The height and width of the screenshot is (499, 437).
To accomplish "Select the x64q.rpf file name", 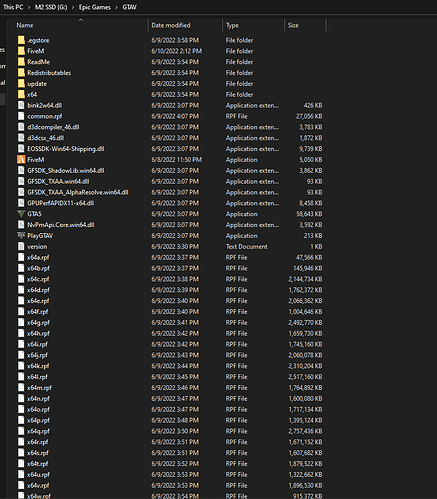I will click(38, 431).
